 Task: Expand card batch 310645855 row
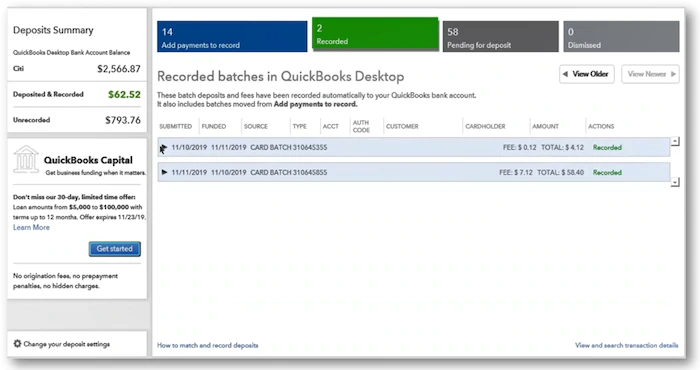click(x=164, y=172)
